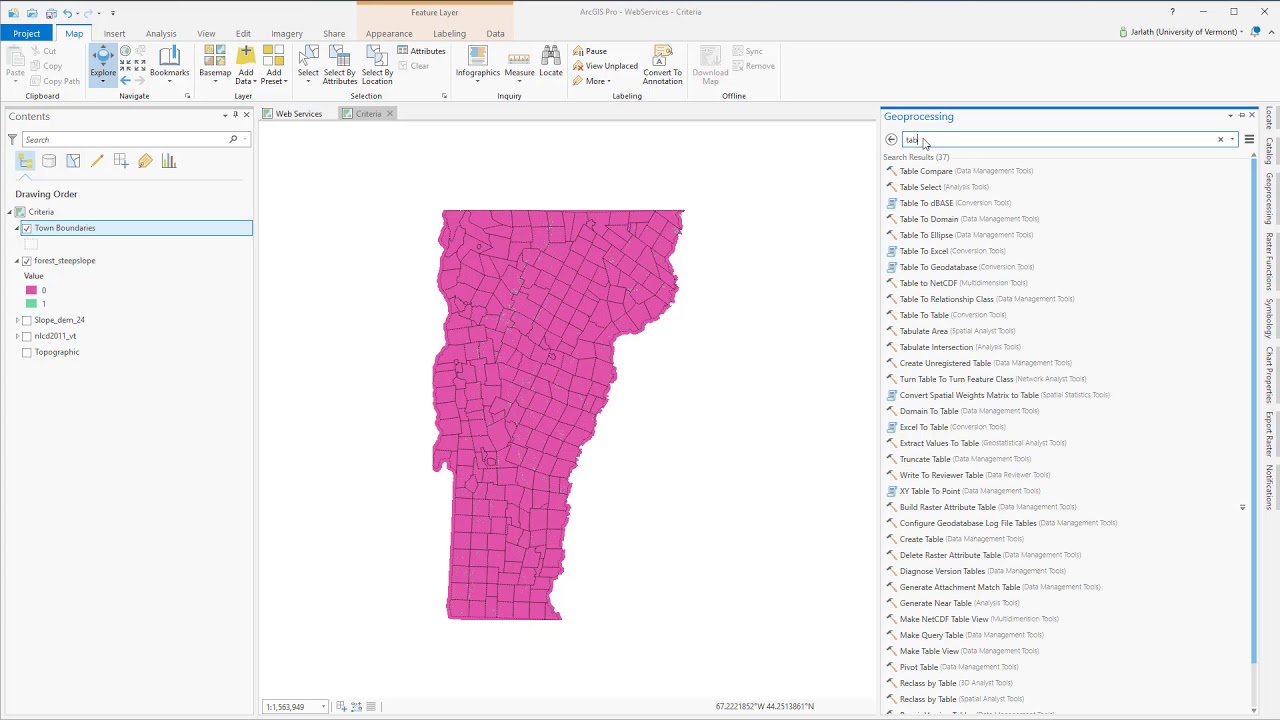This screenshot has width=1280, height=720.
Task: Toggle the forest_steepslope layer visibility
Action: point(27,261)
